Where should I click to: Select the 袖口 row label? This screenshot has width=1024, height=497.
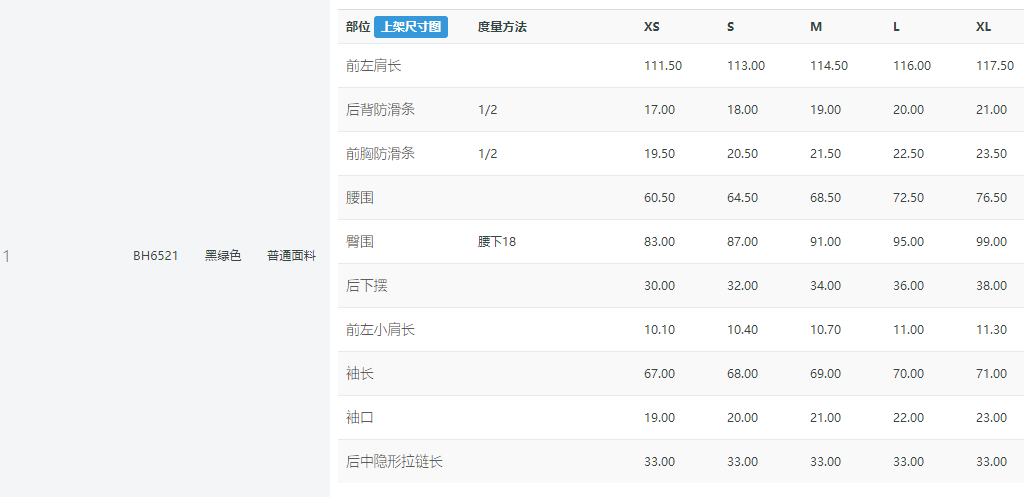tap(360, 417)
